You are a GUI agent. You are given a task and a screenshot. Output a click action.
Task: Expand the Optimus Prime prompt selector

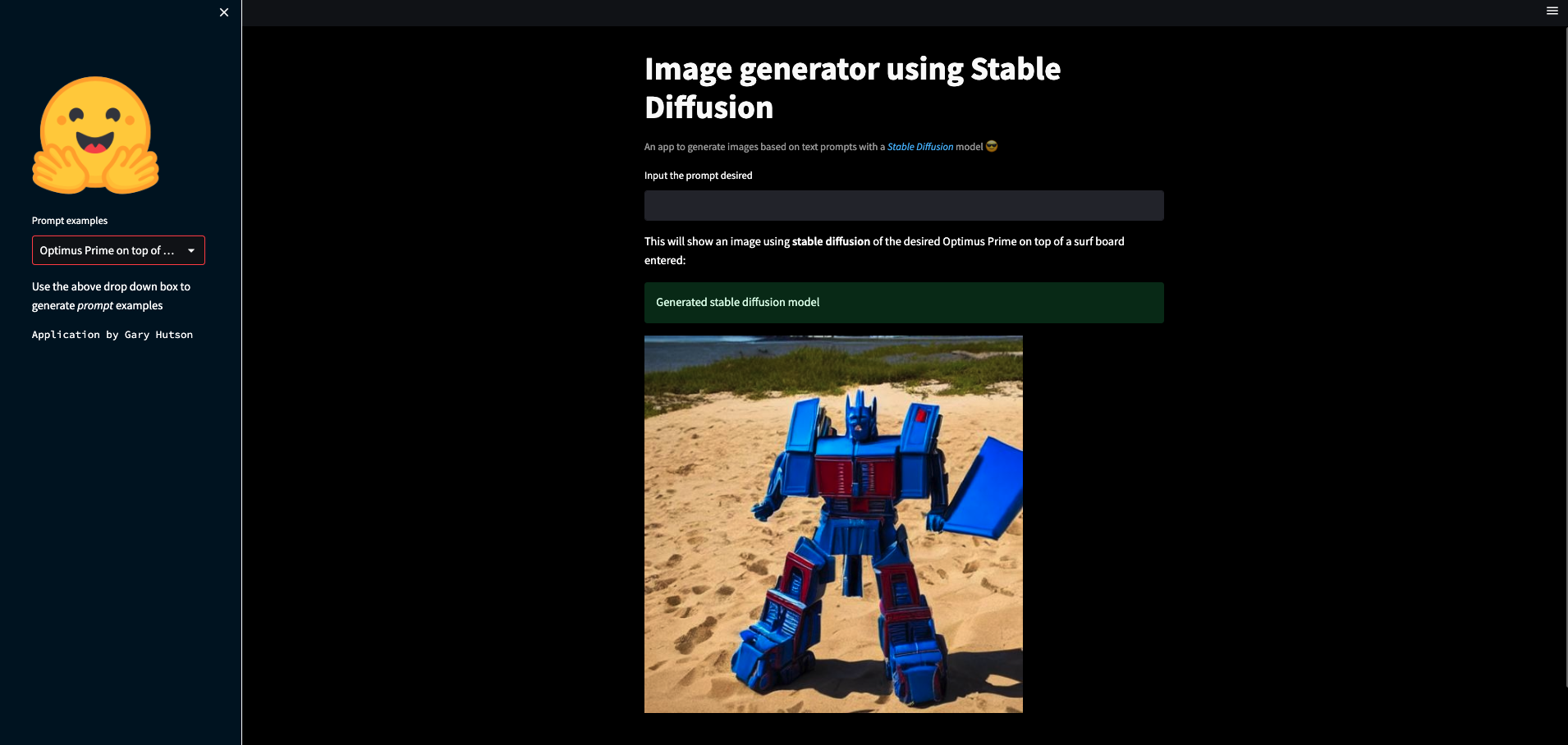[x=117, y=250]
